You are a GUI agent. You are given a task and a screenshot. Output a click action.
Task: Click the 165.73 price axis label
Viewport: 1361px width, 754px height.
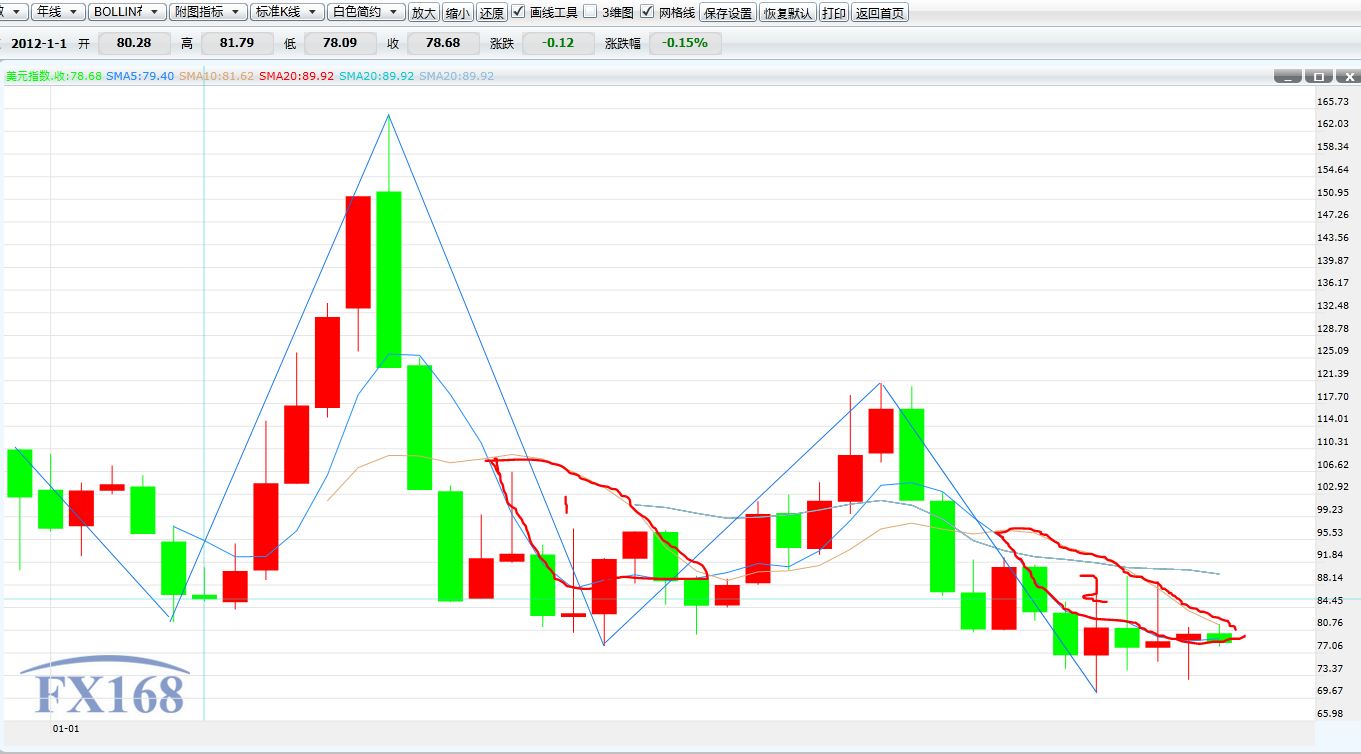tap(1334, 101)
